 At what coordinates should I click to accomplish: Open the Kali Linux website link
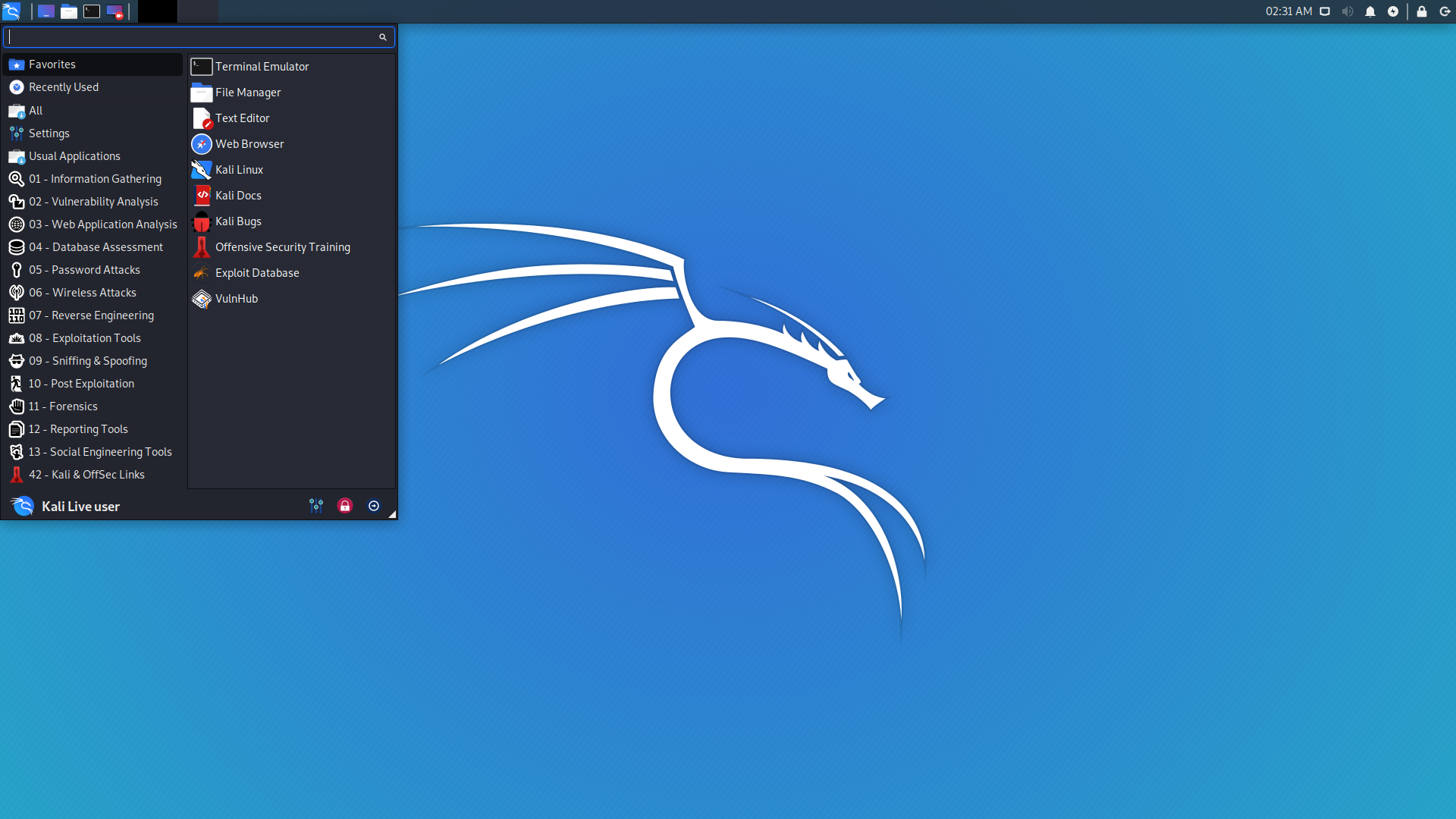pos(291,170)
